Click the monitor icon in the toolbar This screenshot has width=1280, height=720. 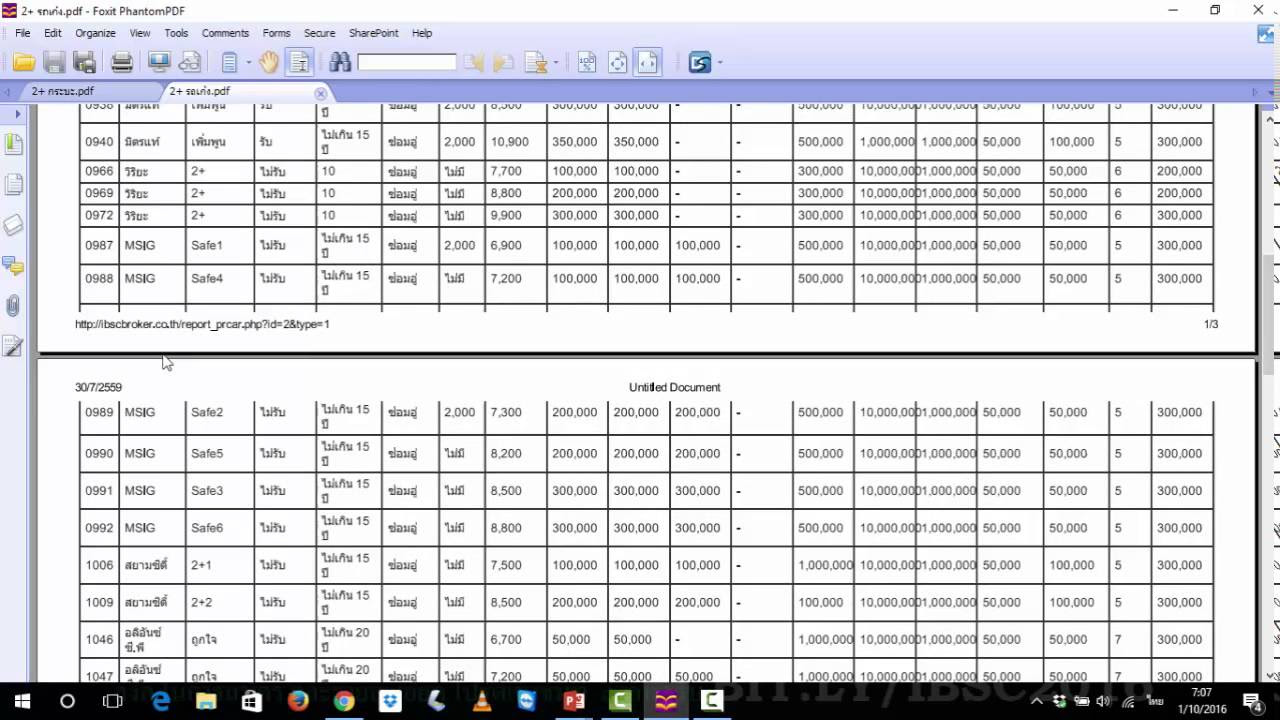coord(159,63)
